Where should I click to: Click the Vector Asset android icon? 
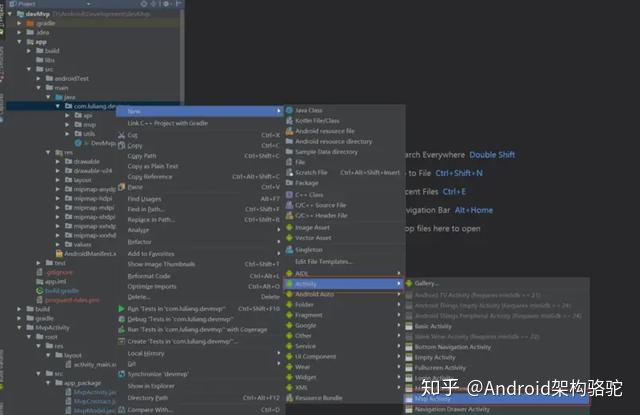(x=289, y=237)
